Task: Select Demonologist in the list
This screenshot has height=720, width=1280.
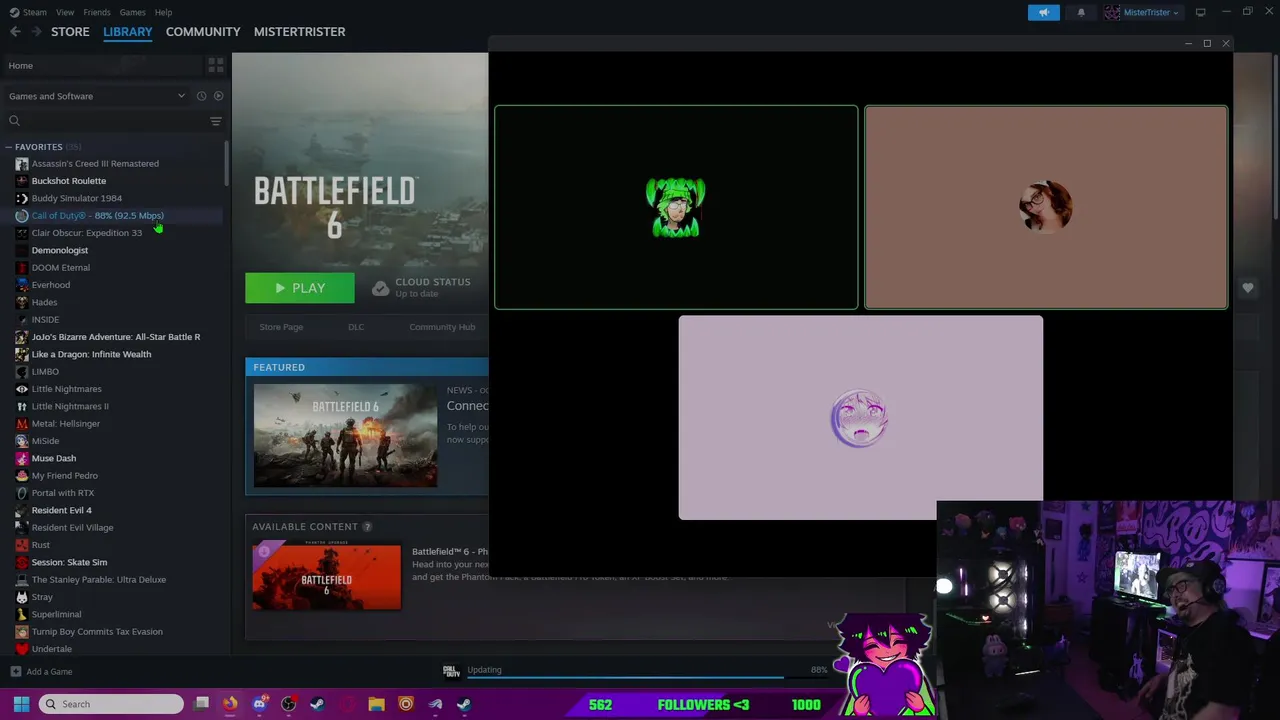Action: point(59,250)
